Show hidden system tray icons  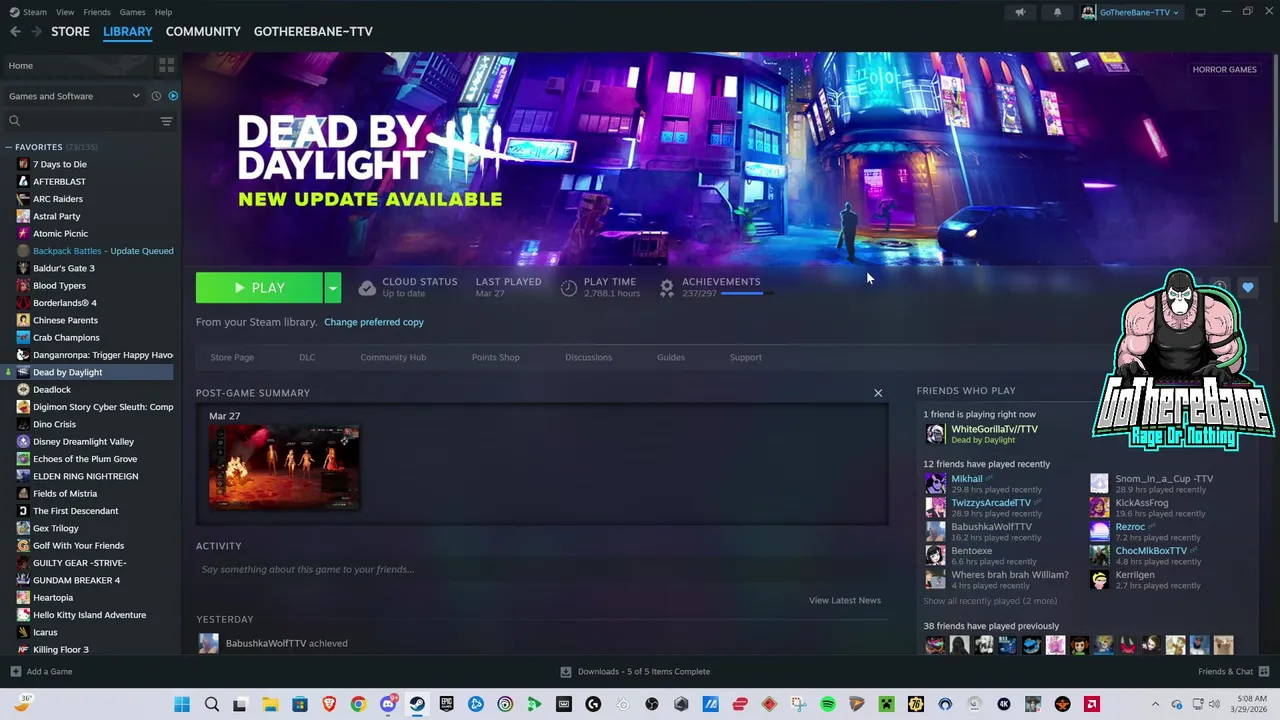click(1155, 704)
